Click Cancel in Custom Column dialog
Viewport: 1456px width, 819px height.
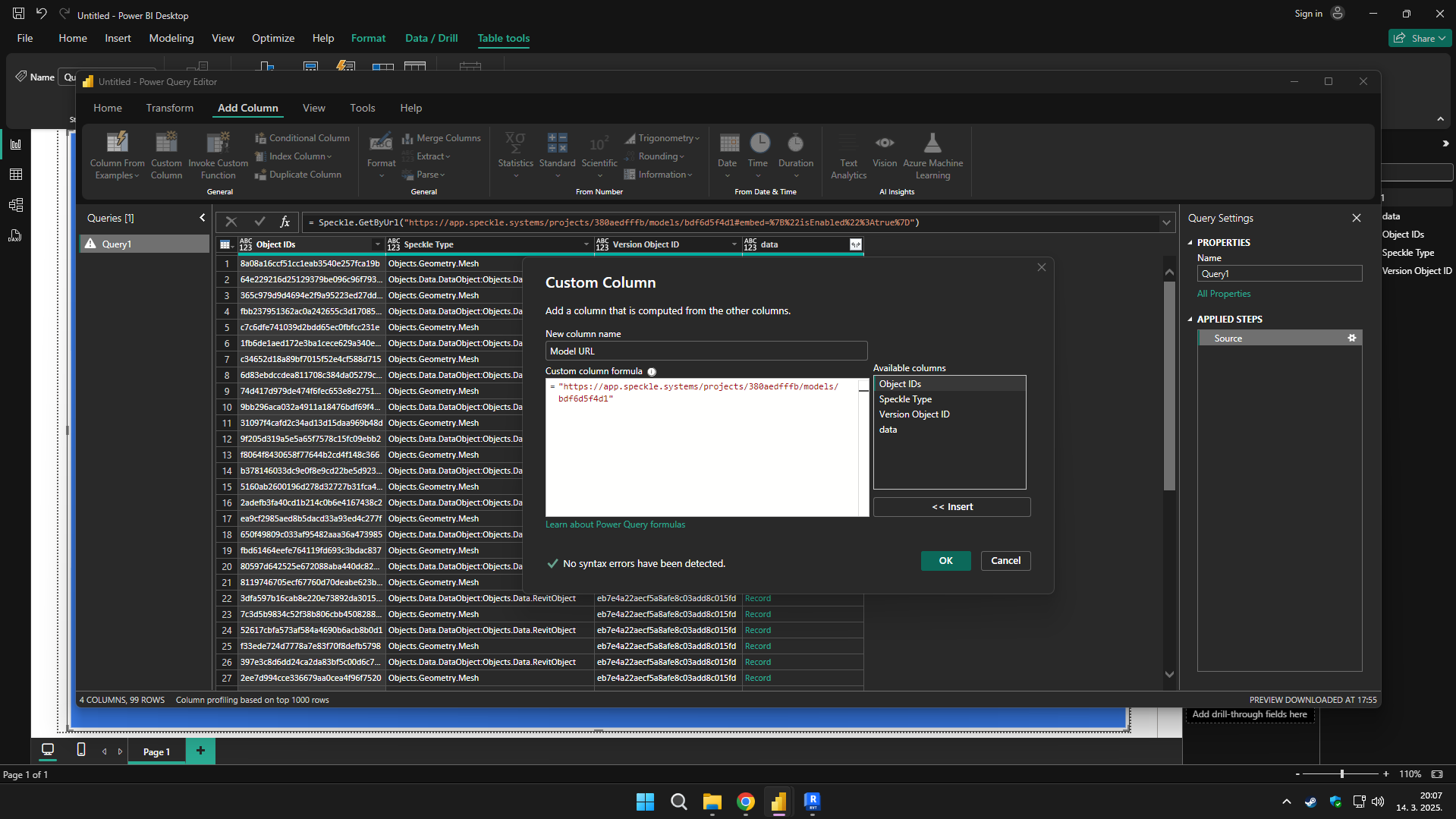pos(1005,561)
